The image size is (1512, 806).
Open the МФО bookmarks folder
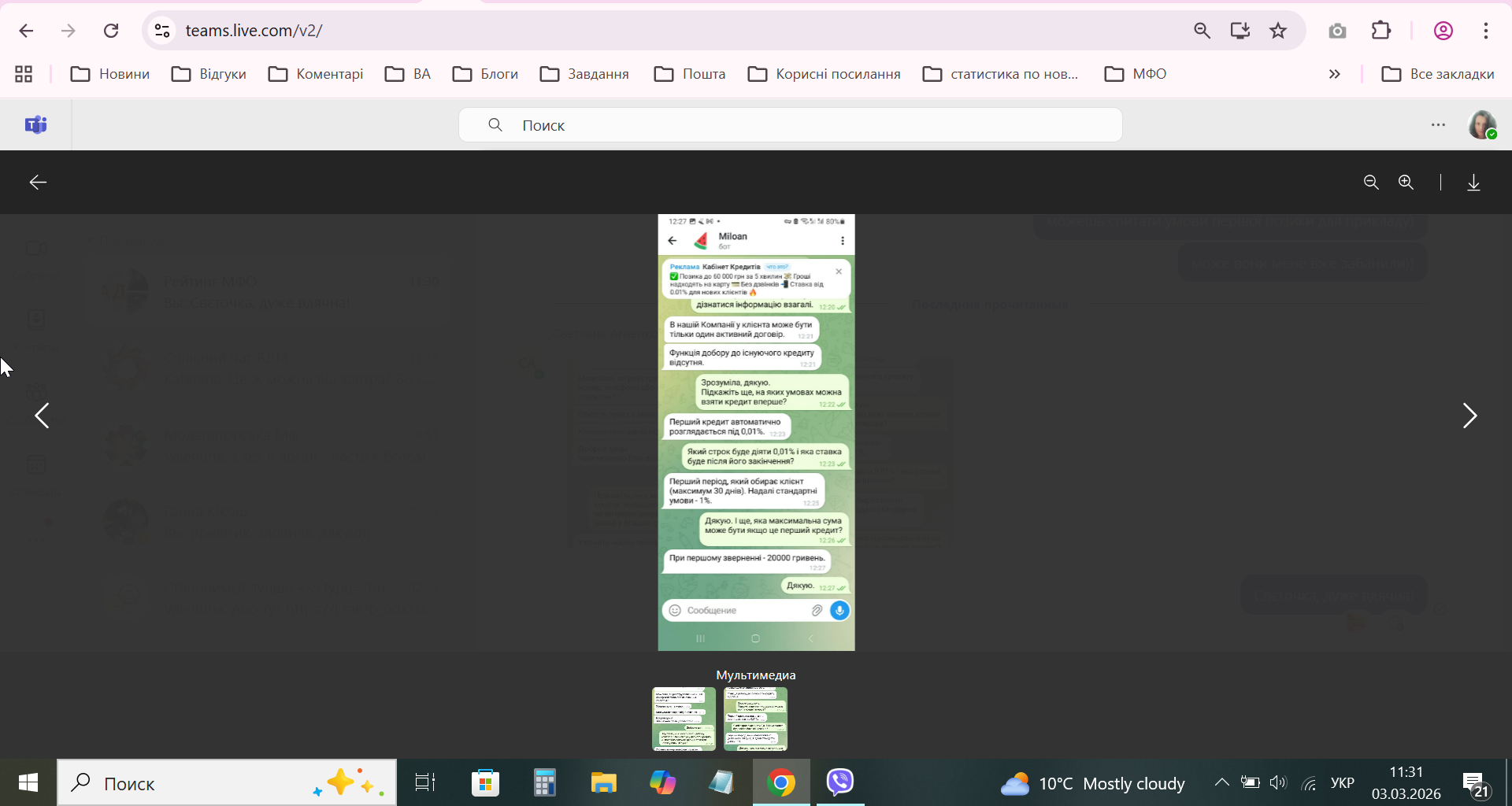(1136, 74)
